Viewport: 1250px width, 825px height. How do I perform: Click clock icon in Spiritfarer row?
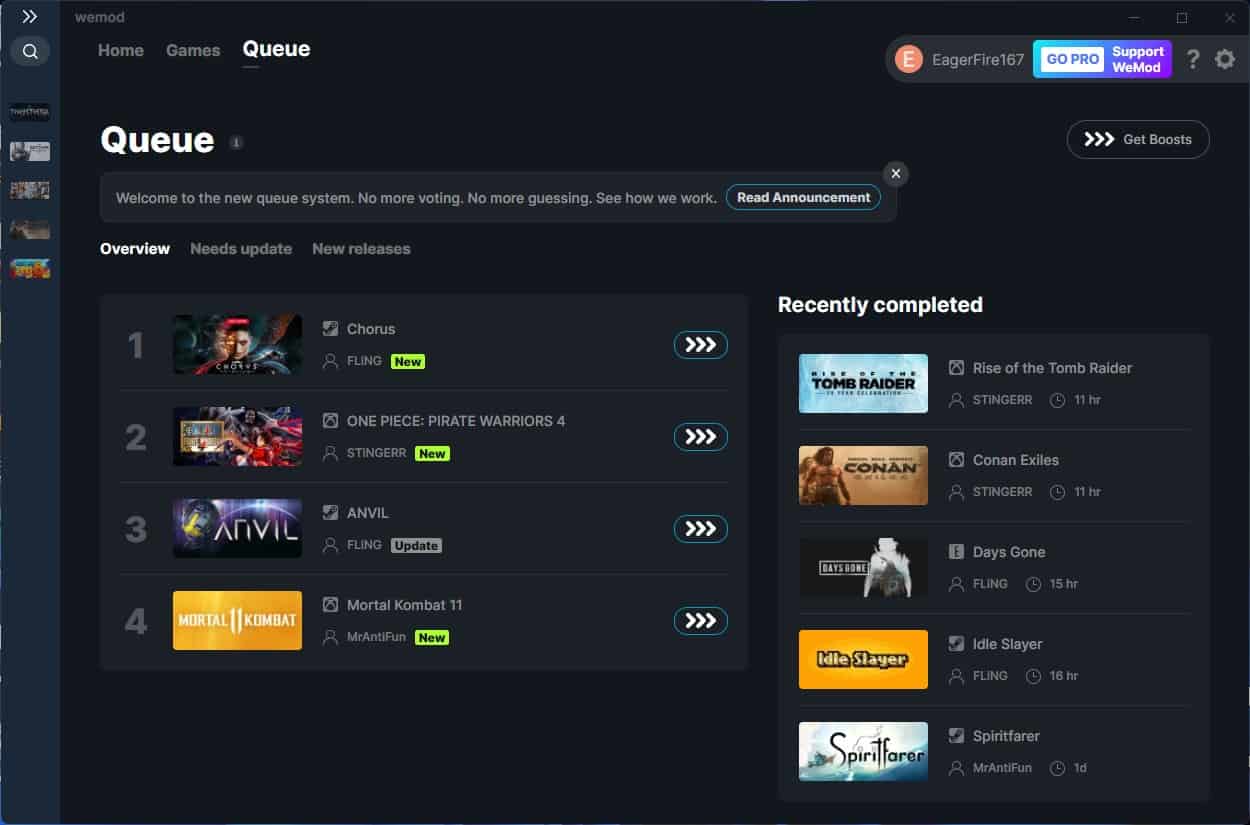pyautogui.click(x=1058, y=768)
